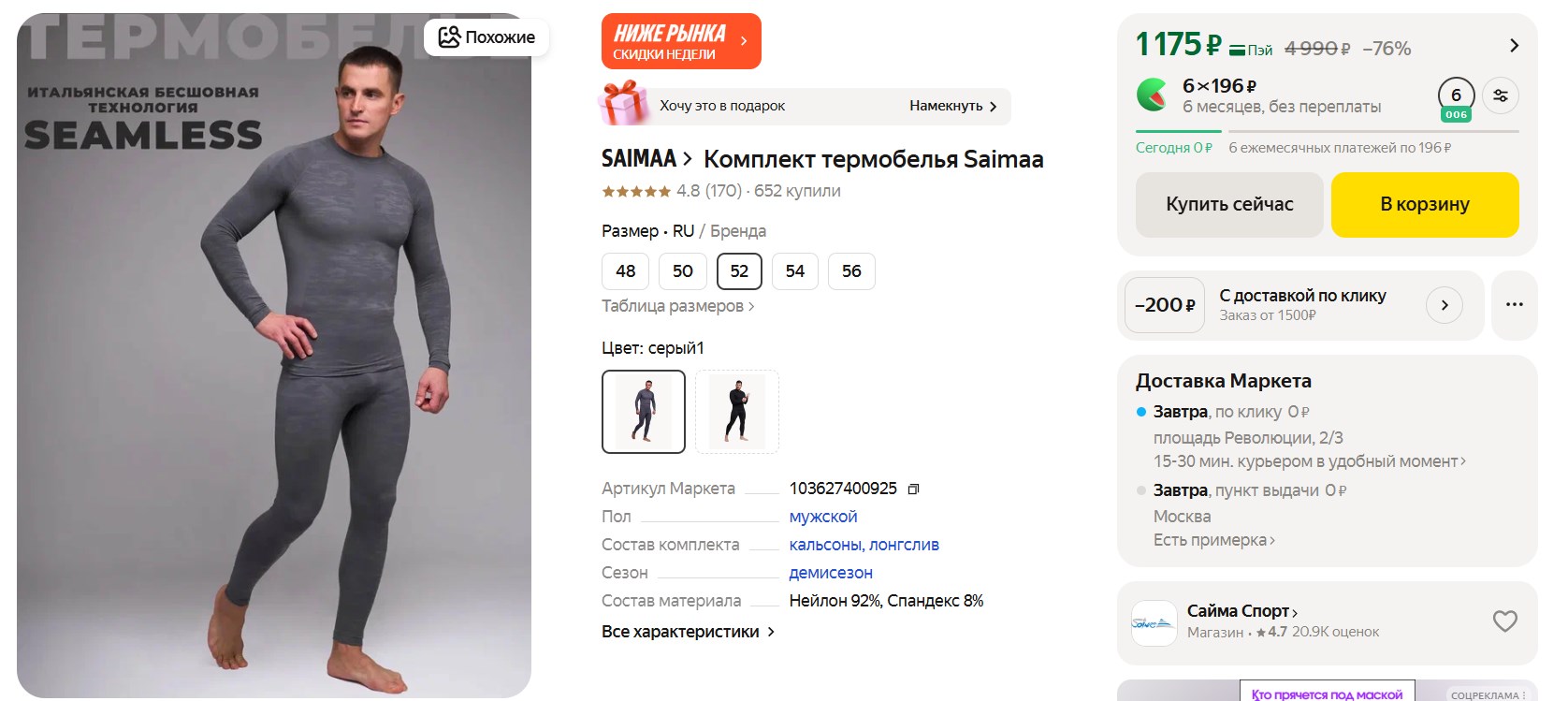
Task: Expand 'Все характеристики' section
Action: coord(688,632)
